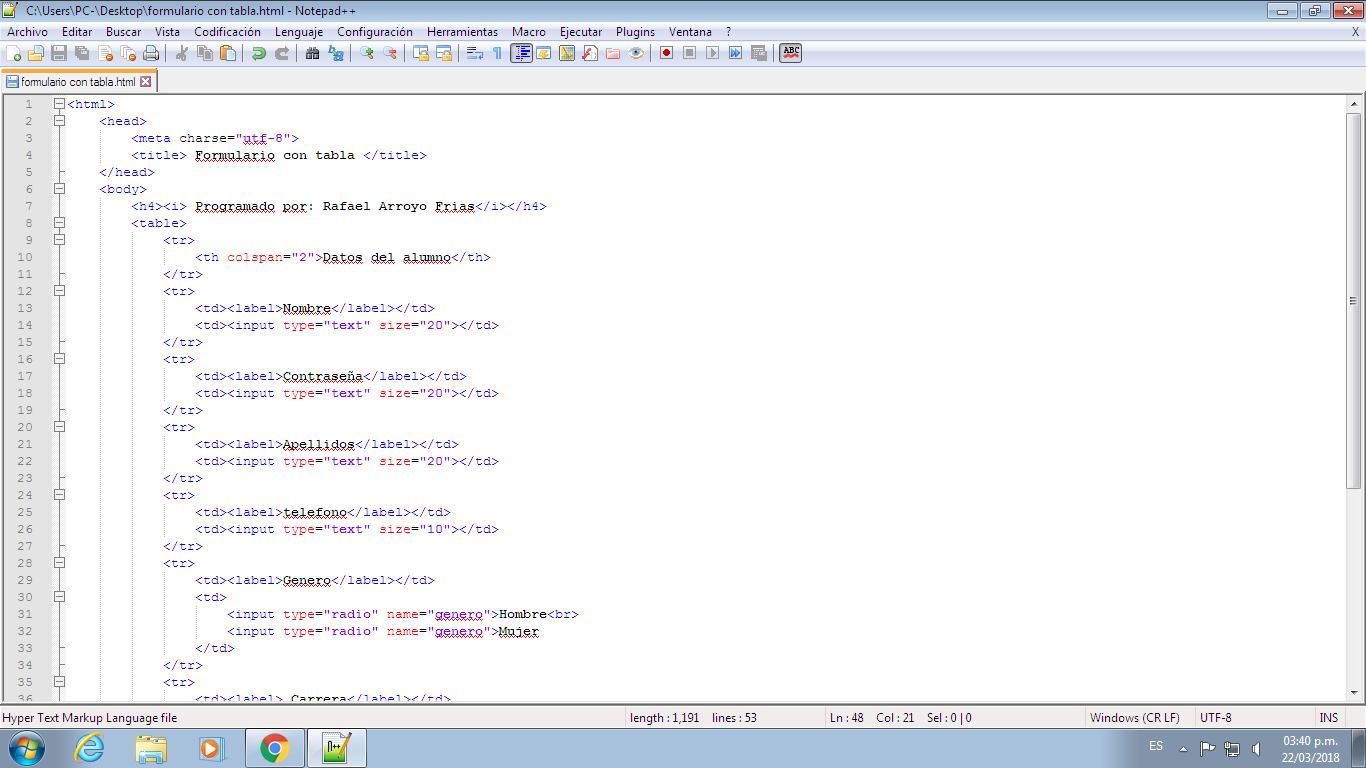Screen dimensions: 1366x768
Task: Run the spell checker (ABC icon)
Action: 789,53
